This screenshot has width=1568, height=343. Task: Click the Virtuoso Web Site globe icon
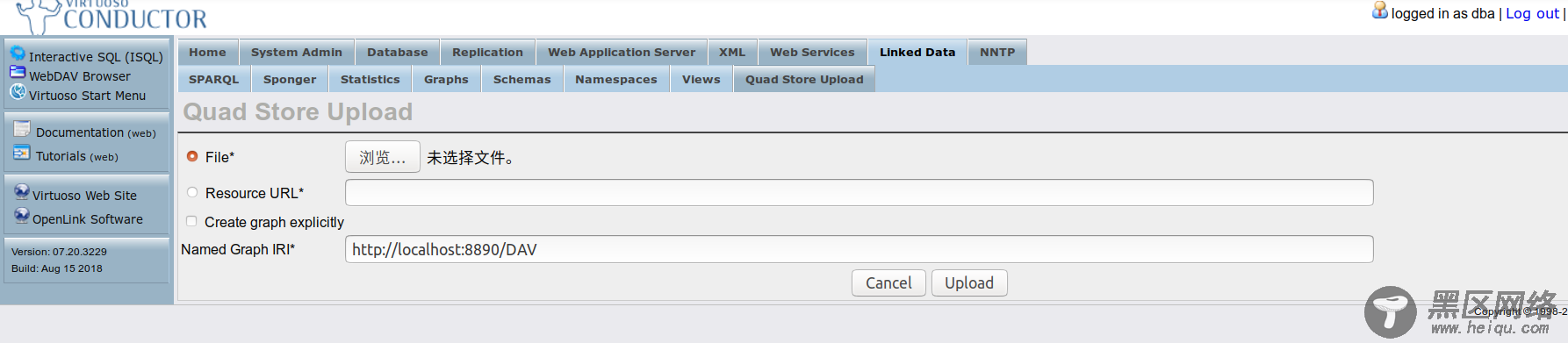(22, 192)
